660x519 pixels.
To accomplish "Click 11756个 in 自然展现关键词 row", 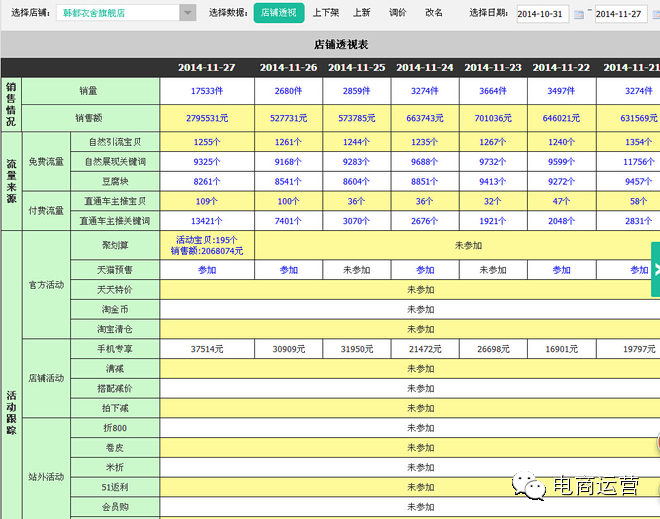I will pos(639,162).
